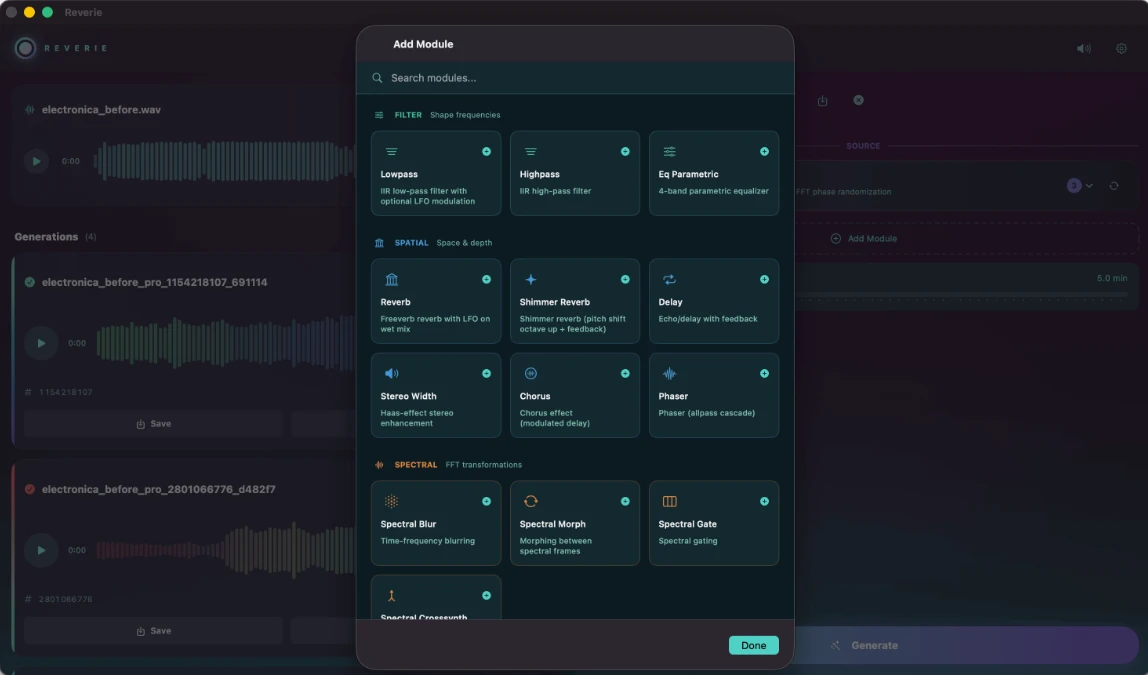Add the Lowpass filter module
The width and height of the screenshot is (1148, 675).
point(486,152)
